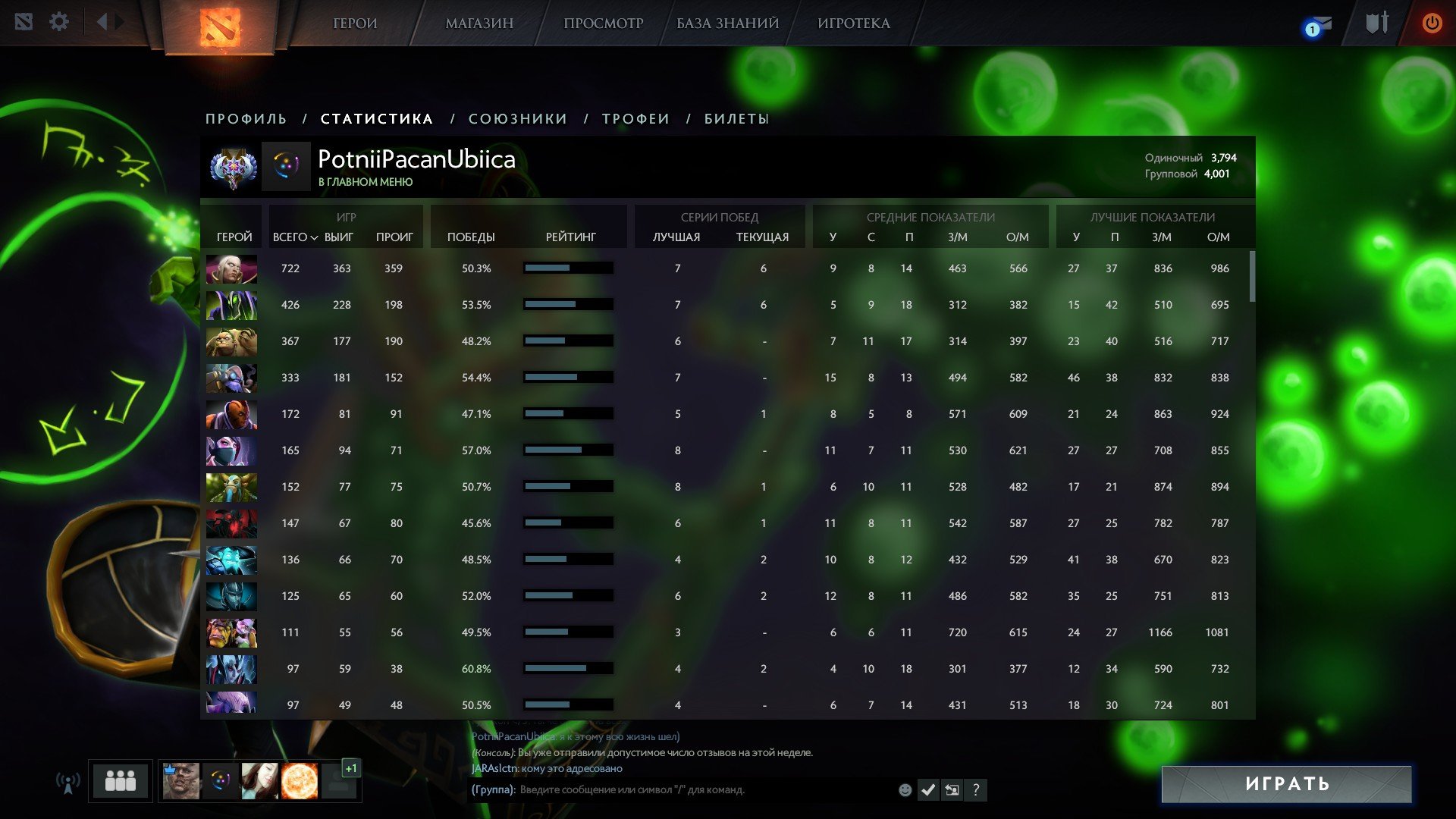Screen dimensions: 1456x819
Task: Open the settings gear icon
Action: [59, 22]
